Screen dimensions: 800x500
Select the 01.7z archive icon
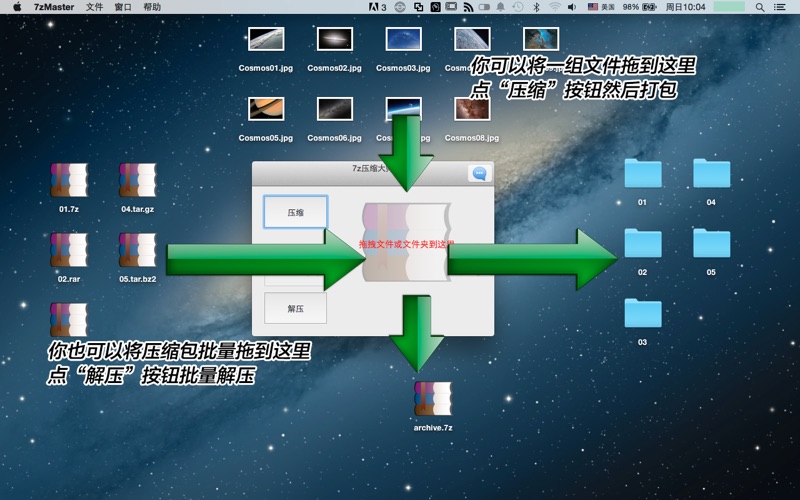[69, 180]
